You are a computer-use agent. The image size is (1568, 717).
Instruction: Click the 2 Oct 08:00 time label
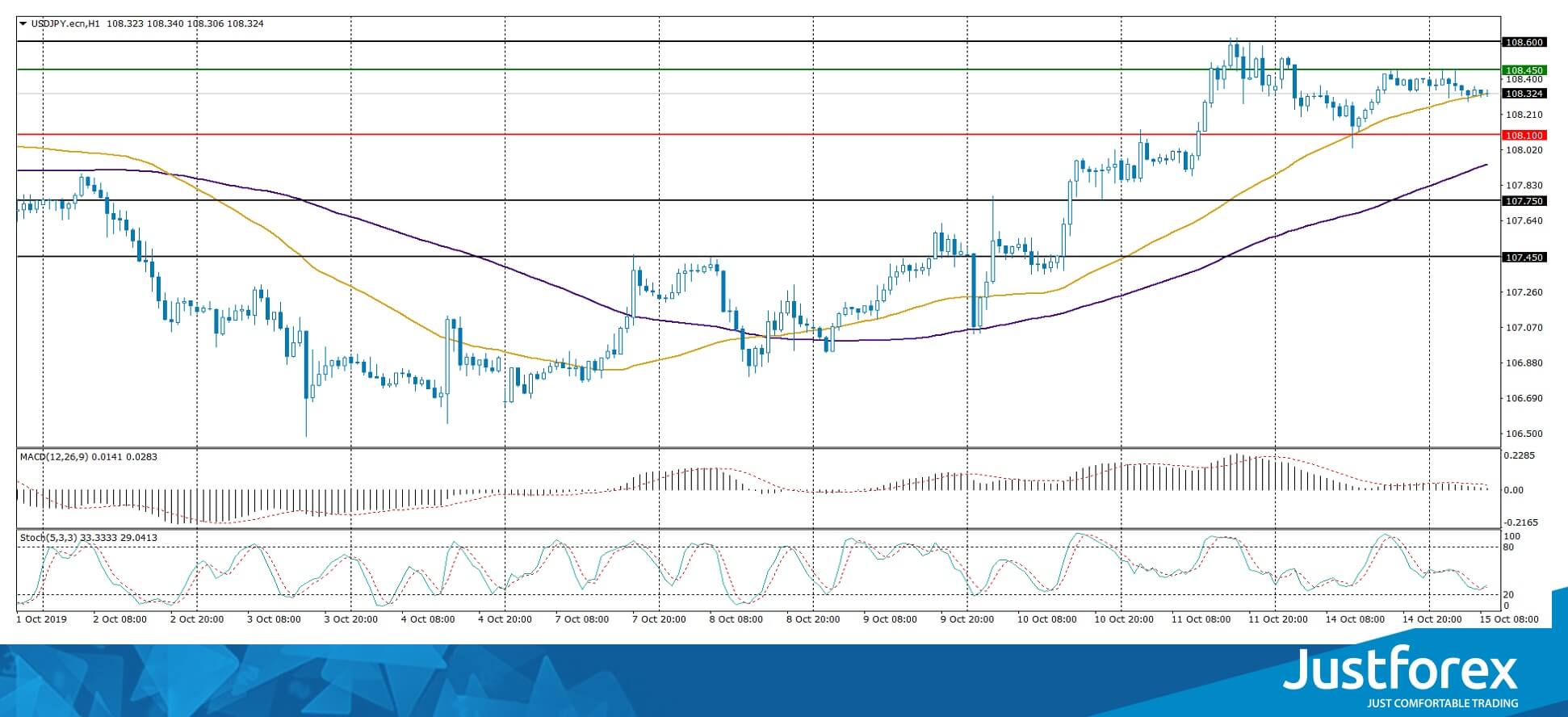coord(120,620)
